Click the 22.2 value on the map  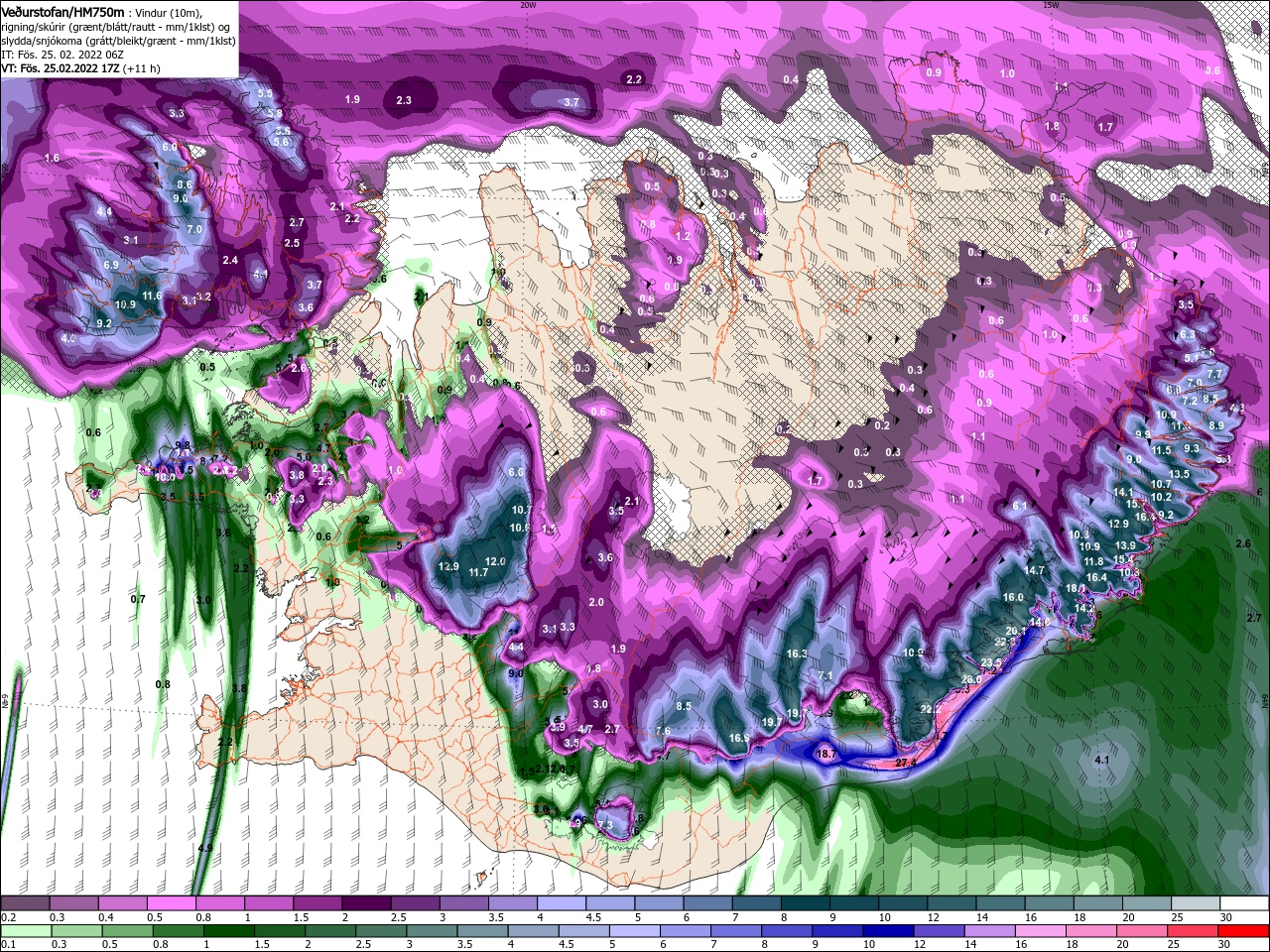[930, 709]
